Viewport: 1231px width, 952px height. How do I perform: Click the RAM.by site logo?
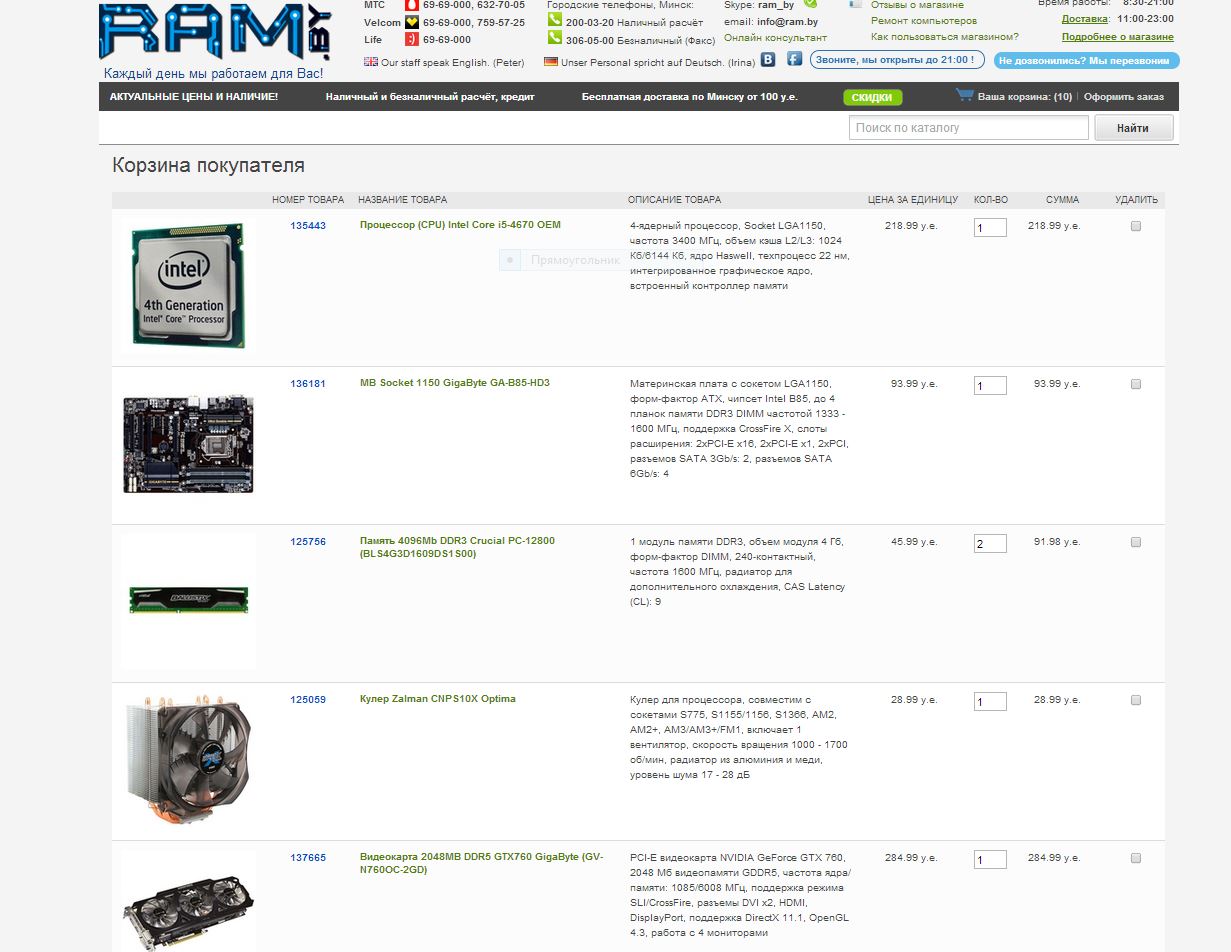(215, 32)
